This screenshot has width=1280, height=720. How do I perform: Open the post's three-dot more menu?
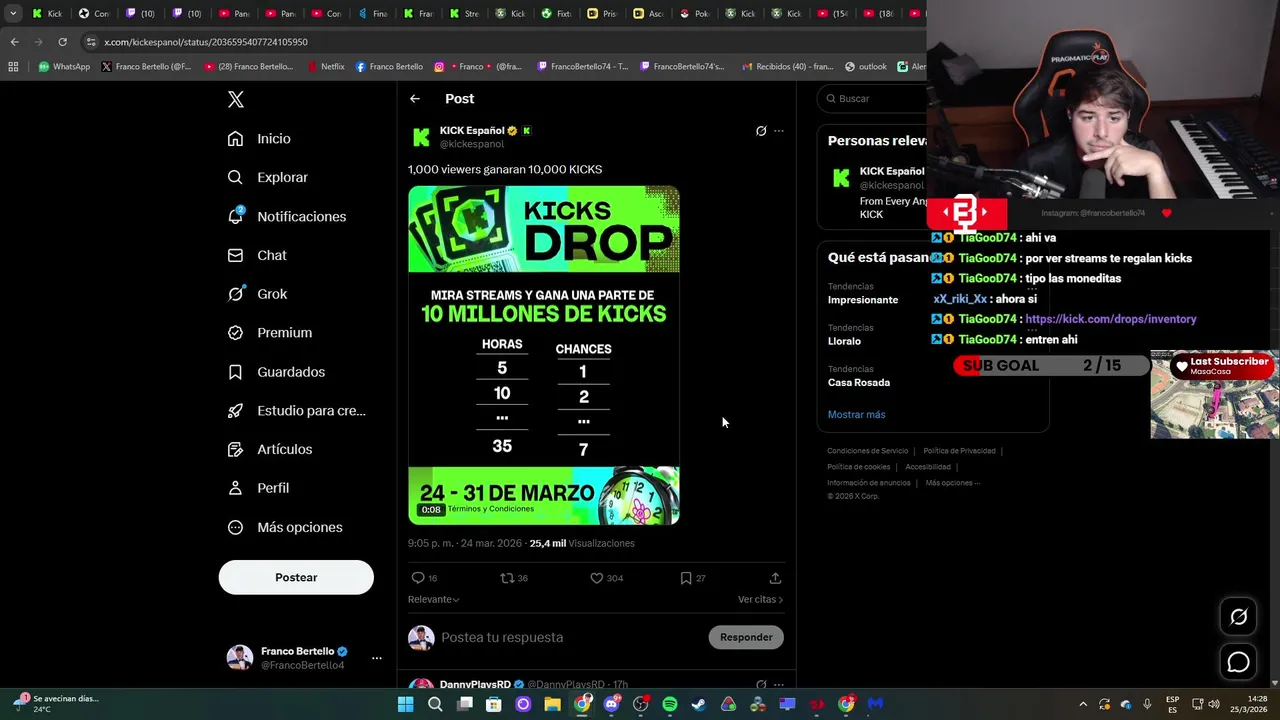coord(779,131)
